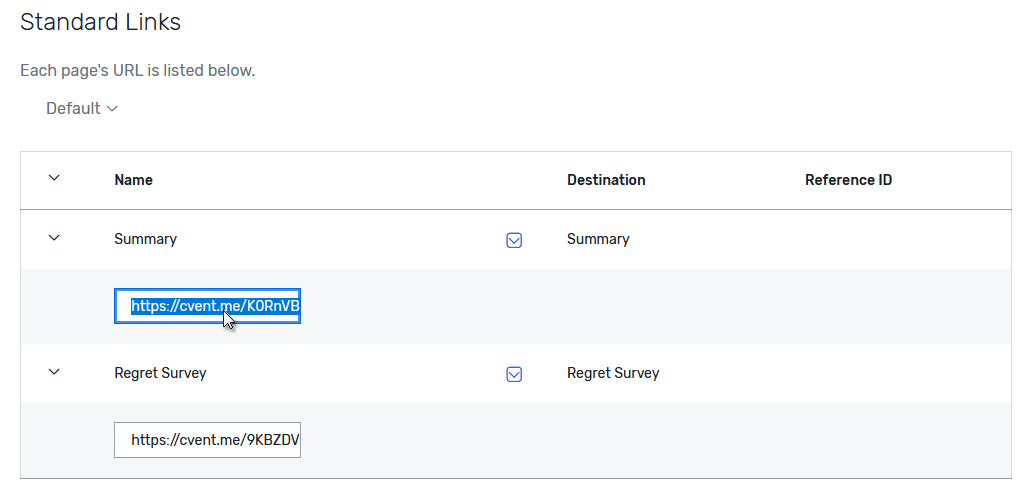Image resolution: width=1031 pixels, height=493 pixels.
Task: Collapse the Summary row chevron
Action: point(54,238)
